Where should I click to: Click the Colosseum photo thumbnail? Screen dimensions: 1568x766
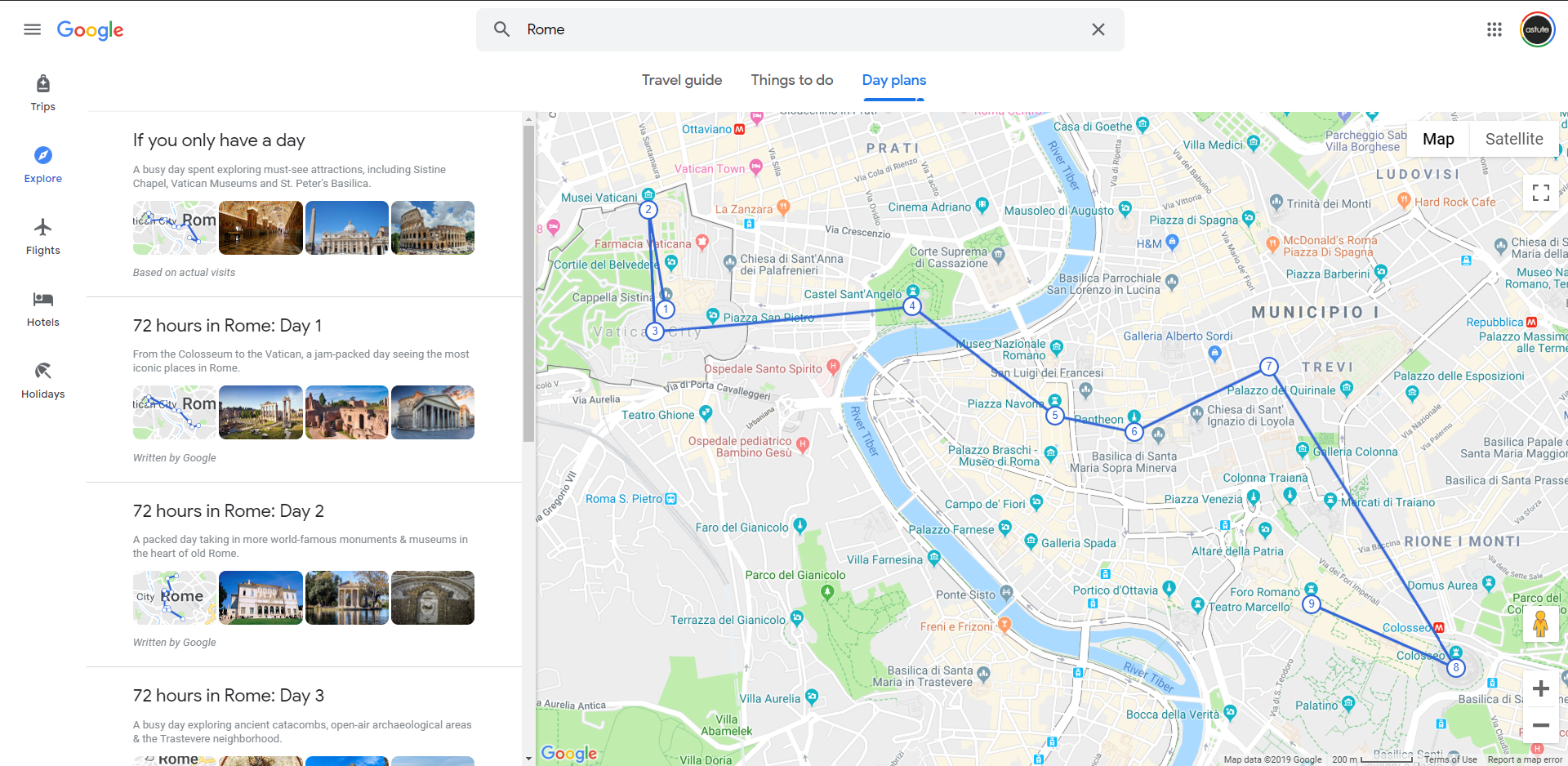click(432, 228)
